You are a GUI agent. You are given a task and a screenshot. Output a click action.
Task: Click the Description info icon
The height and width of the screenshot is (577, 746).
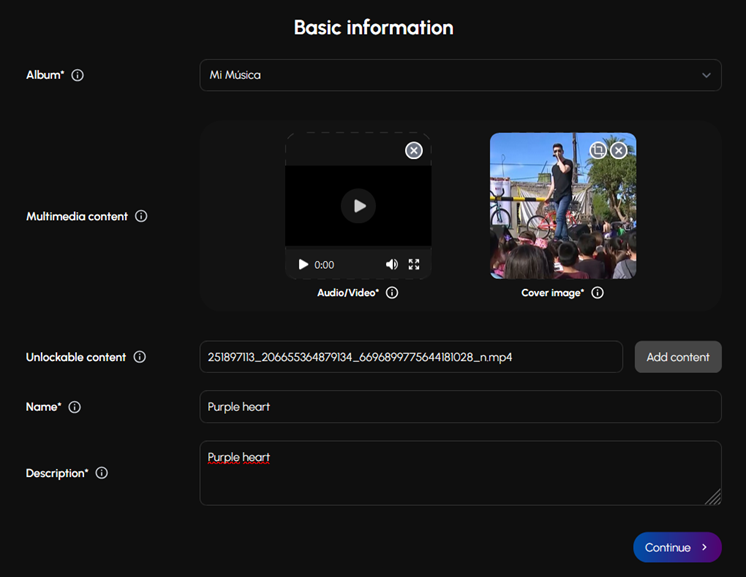pos(101,473)
